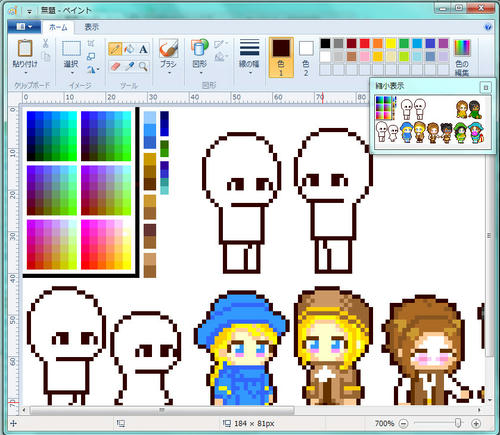This screenshot has height=435, width=500.
Task: Switch to the 表示 tab
Action: pyautogui.click(x=91, y=27)
